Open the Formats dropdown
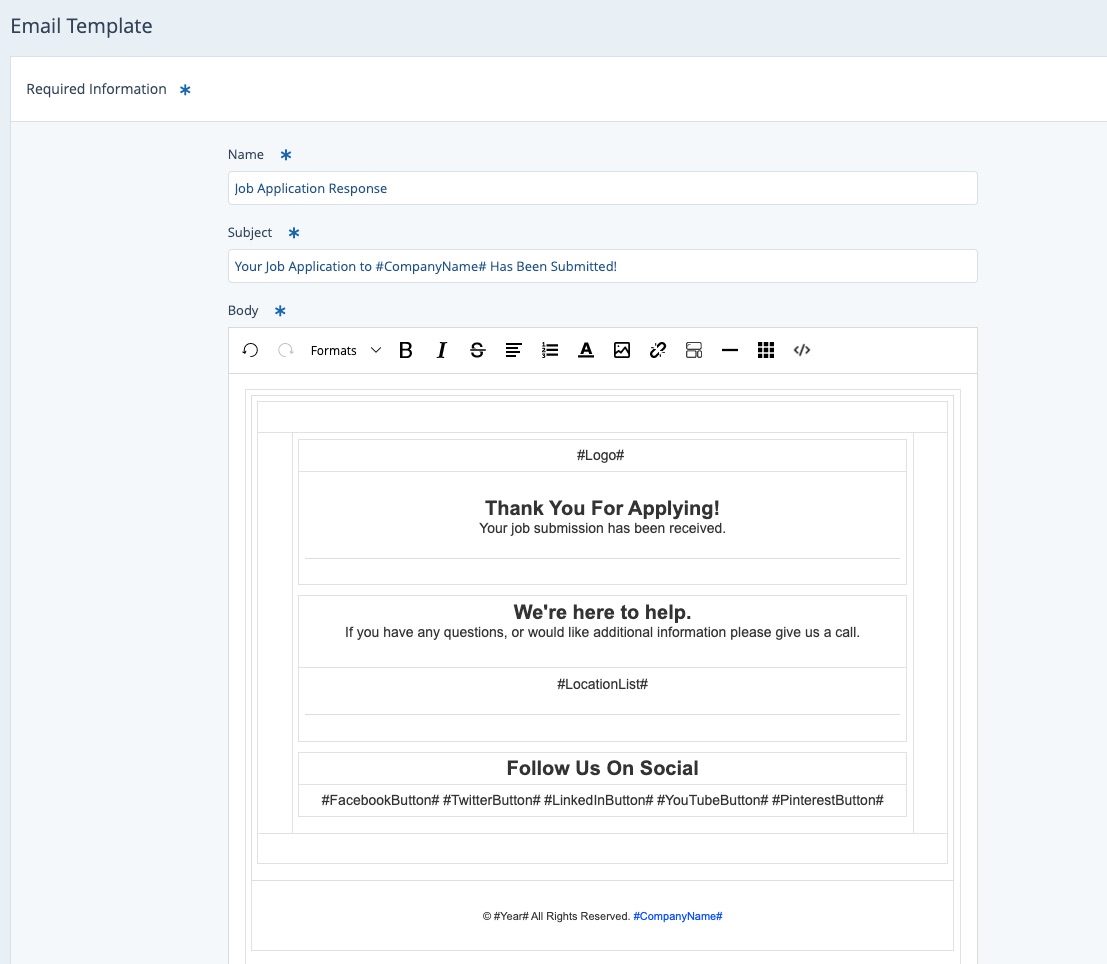Screen dimensions: 1107x964 tap(345, 350)
